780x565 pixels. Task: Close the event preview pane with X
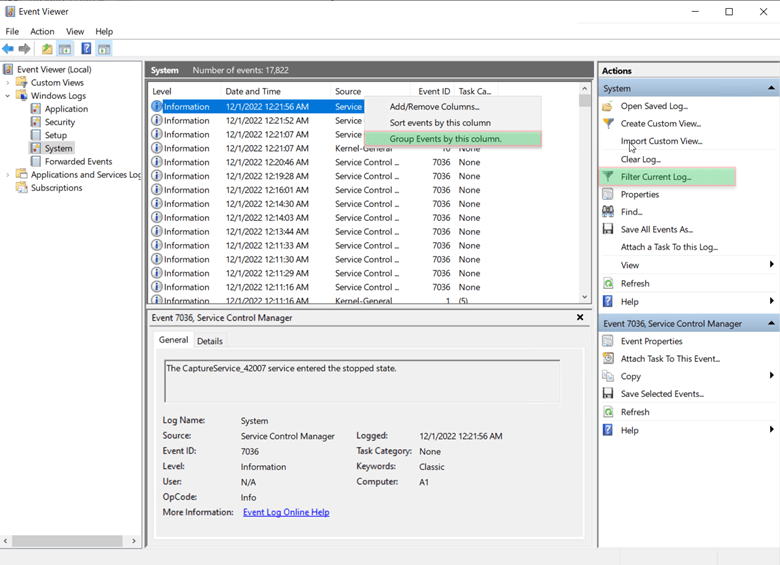pyautogui.click(x=580, y=317)
